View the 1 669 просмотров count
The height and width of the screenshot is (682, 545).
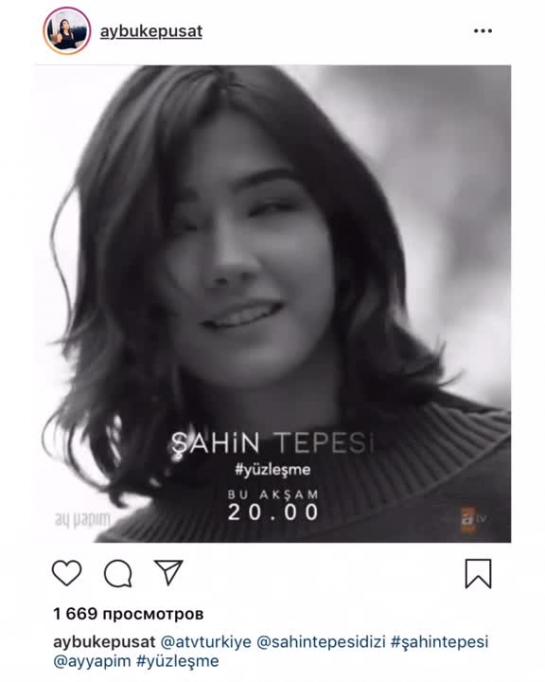(128, 614)
